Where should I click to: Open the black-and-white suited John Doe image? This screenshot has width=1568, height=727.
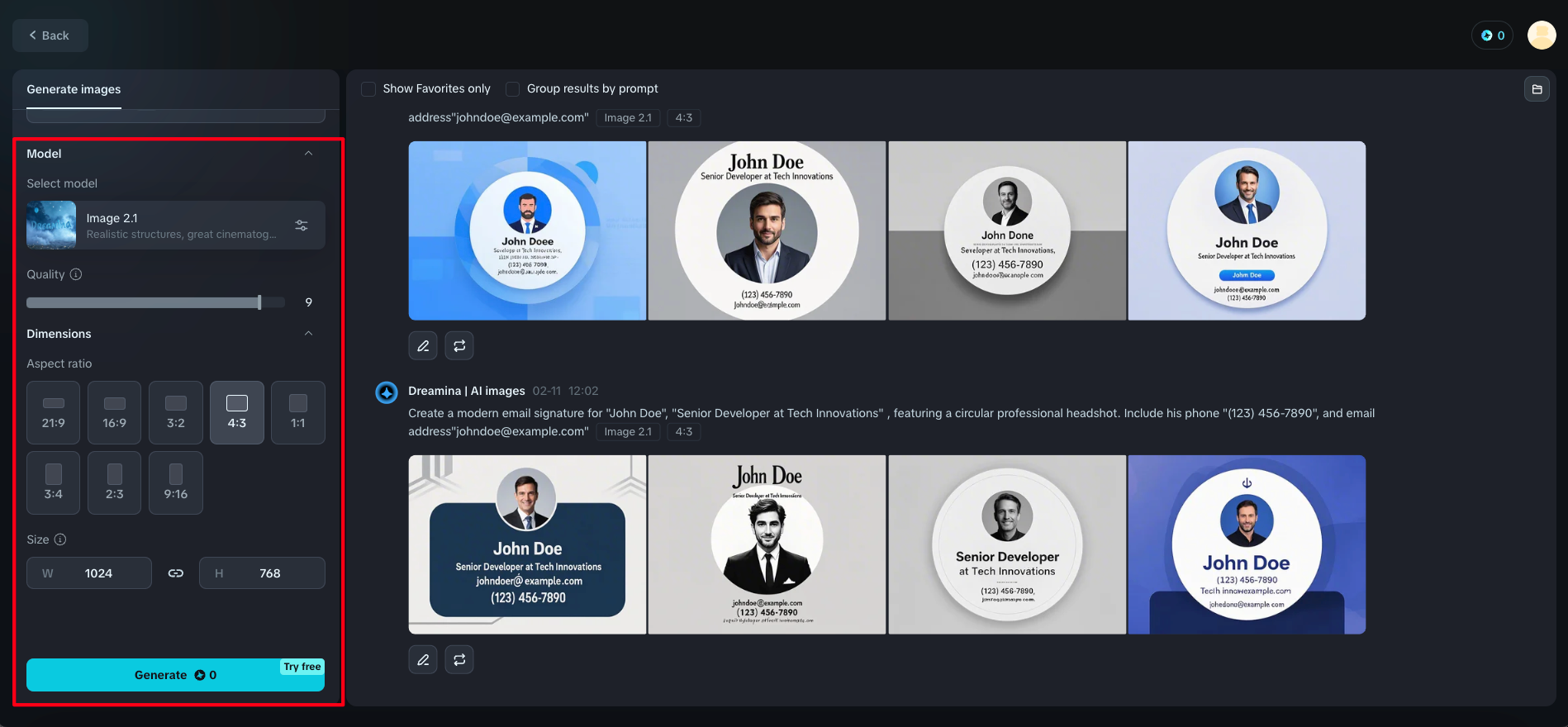click(x=767, y=544)
